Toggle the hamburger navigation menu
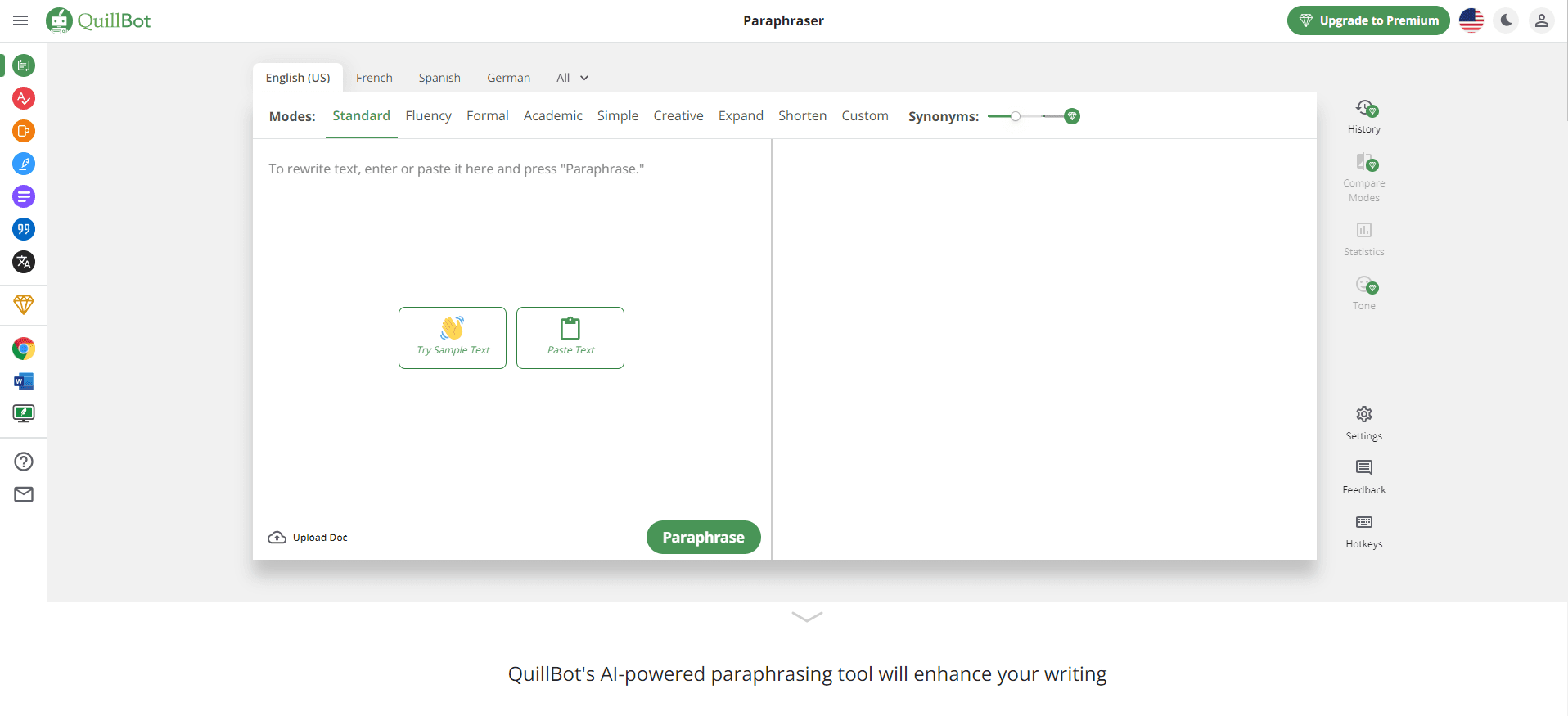 click(20, 20)
